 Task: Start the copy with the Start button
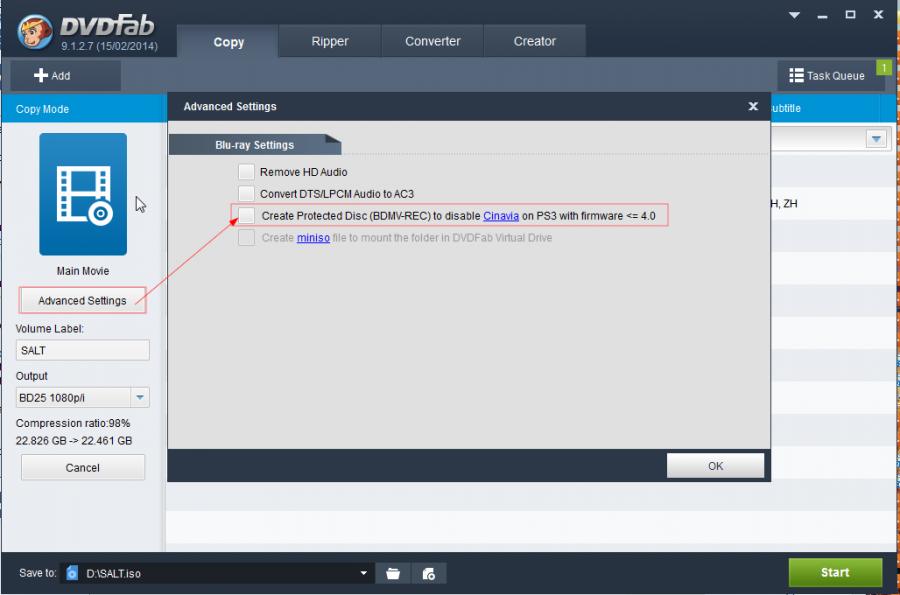point(835,572)
